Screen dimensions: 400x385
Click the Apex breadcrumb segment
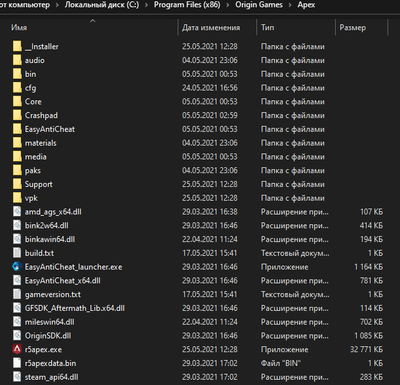tap(306, 5)
